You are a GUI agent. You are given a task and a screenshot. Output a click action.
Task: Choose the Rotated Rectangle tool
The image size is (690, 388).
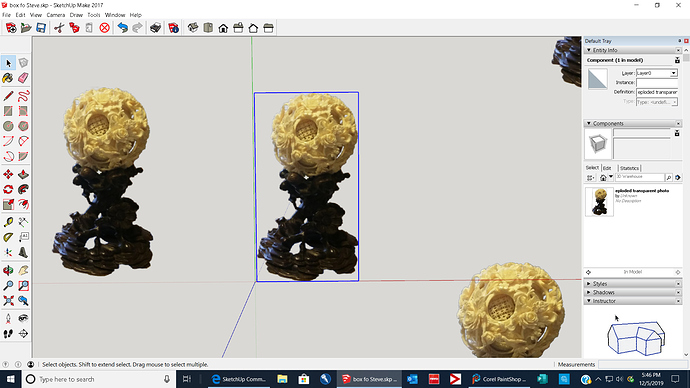(23, 111)
